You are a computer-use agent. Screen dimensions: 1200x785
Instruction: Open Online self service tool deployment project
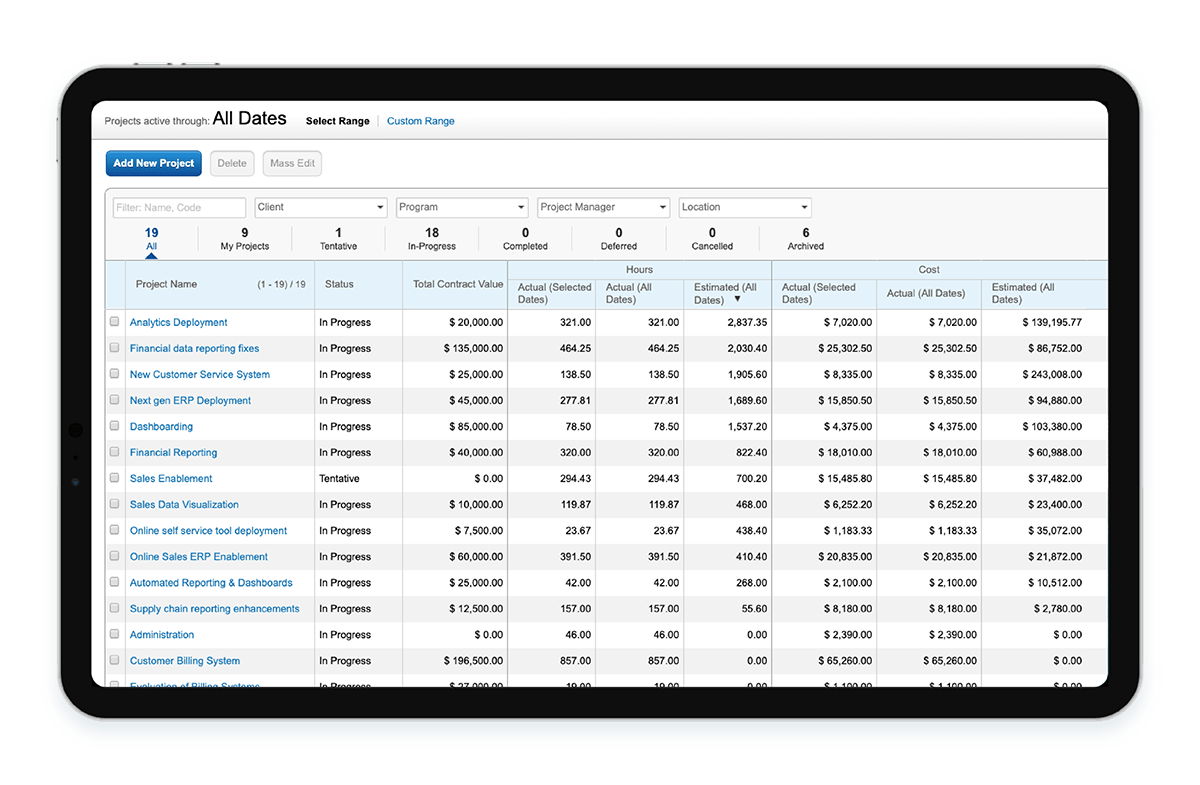208,530
